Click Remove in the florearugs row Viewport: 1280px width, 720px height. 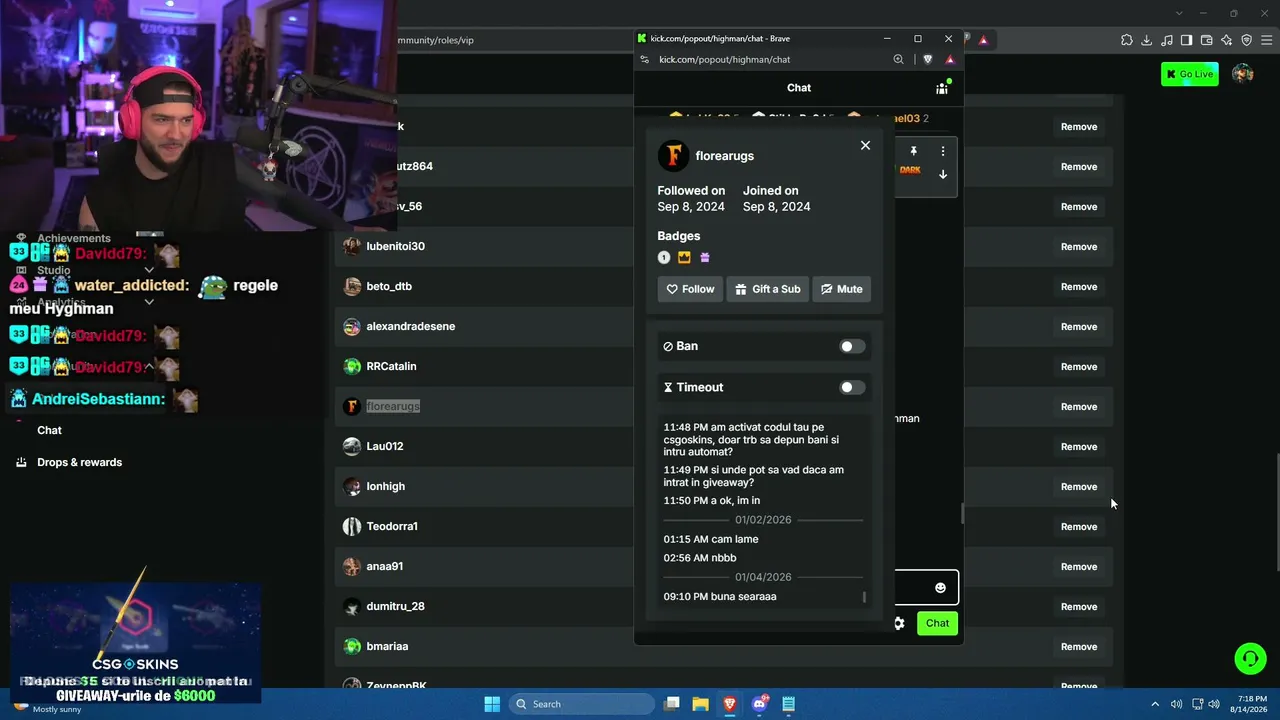coord(1079,407)
